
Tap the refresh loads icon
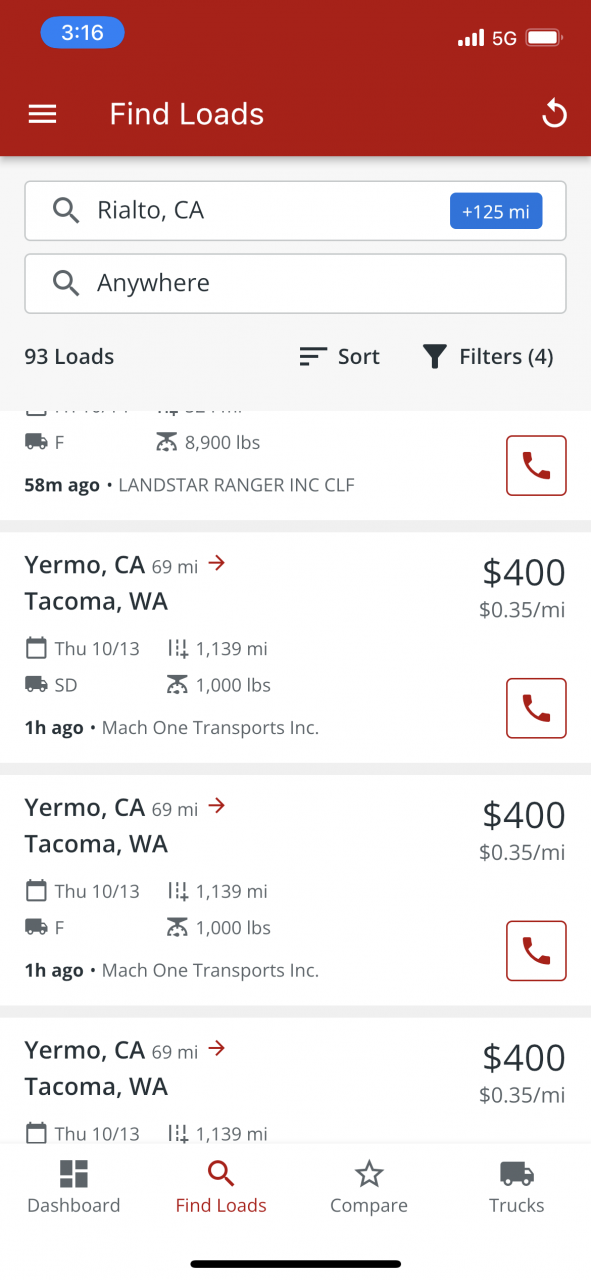(x=554, y=114)
